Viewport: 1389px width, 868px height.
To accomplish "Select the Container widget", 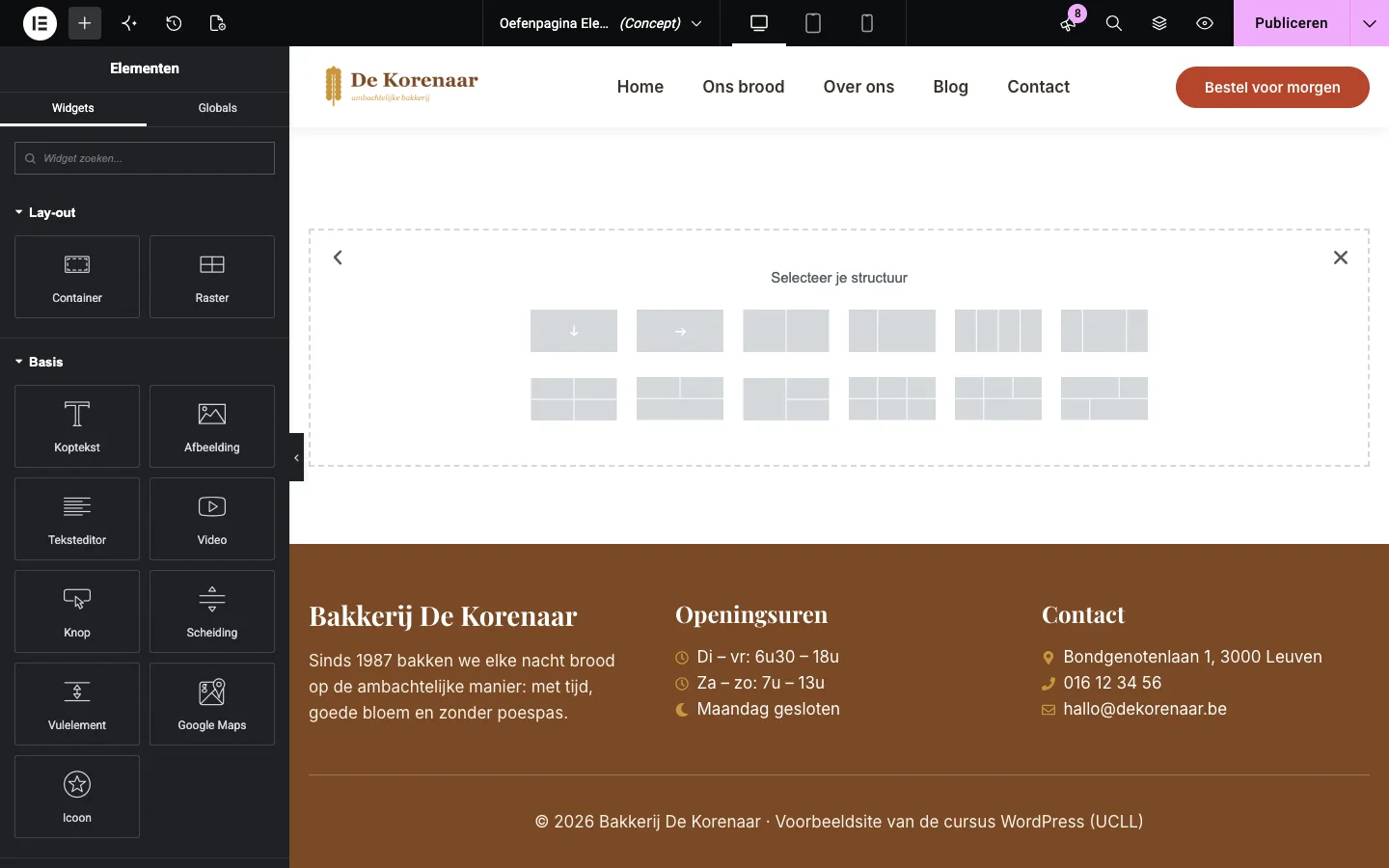I will click(x=77, y=277).
